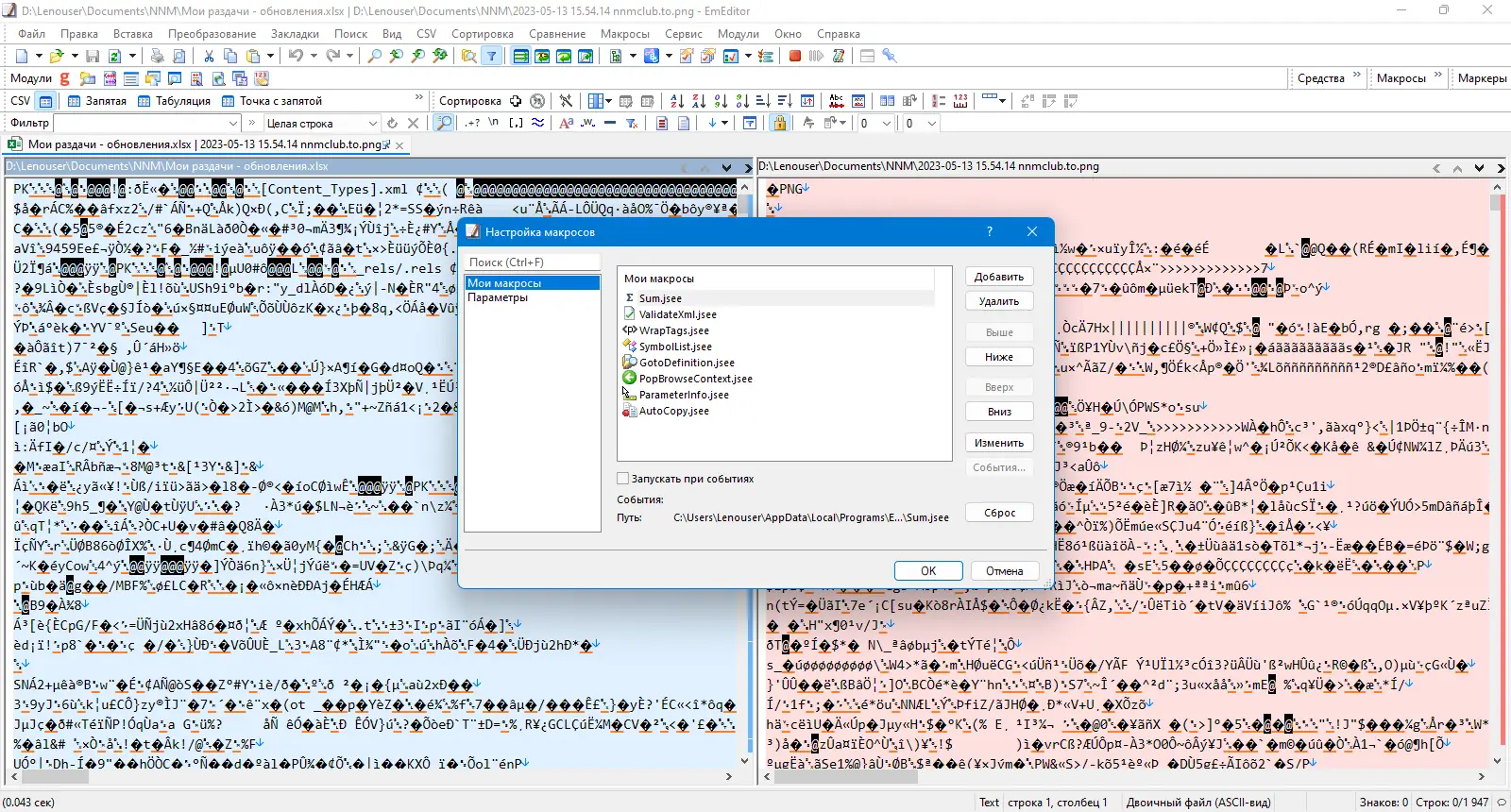Toggle the padlock icon in filter bar
Screen dimensions: 1511x812
tap(779, 124)
